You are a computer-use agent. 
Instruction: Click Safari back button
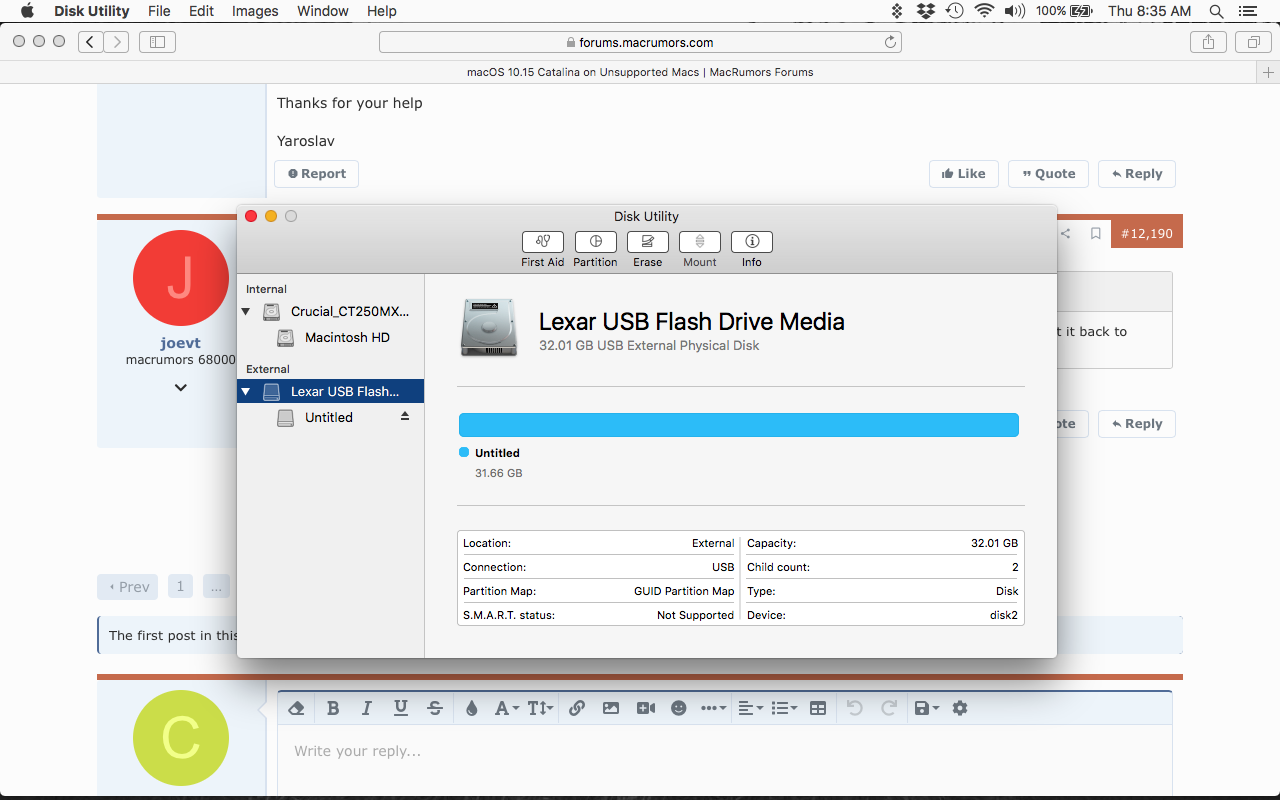[x=91, y=42]
